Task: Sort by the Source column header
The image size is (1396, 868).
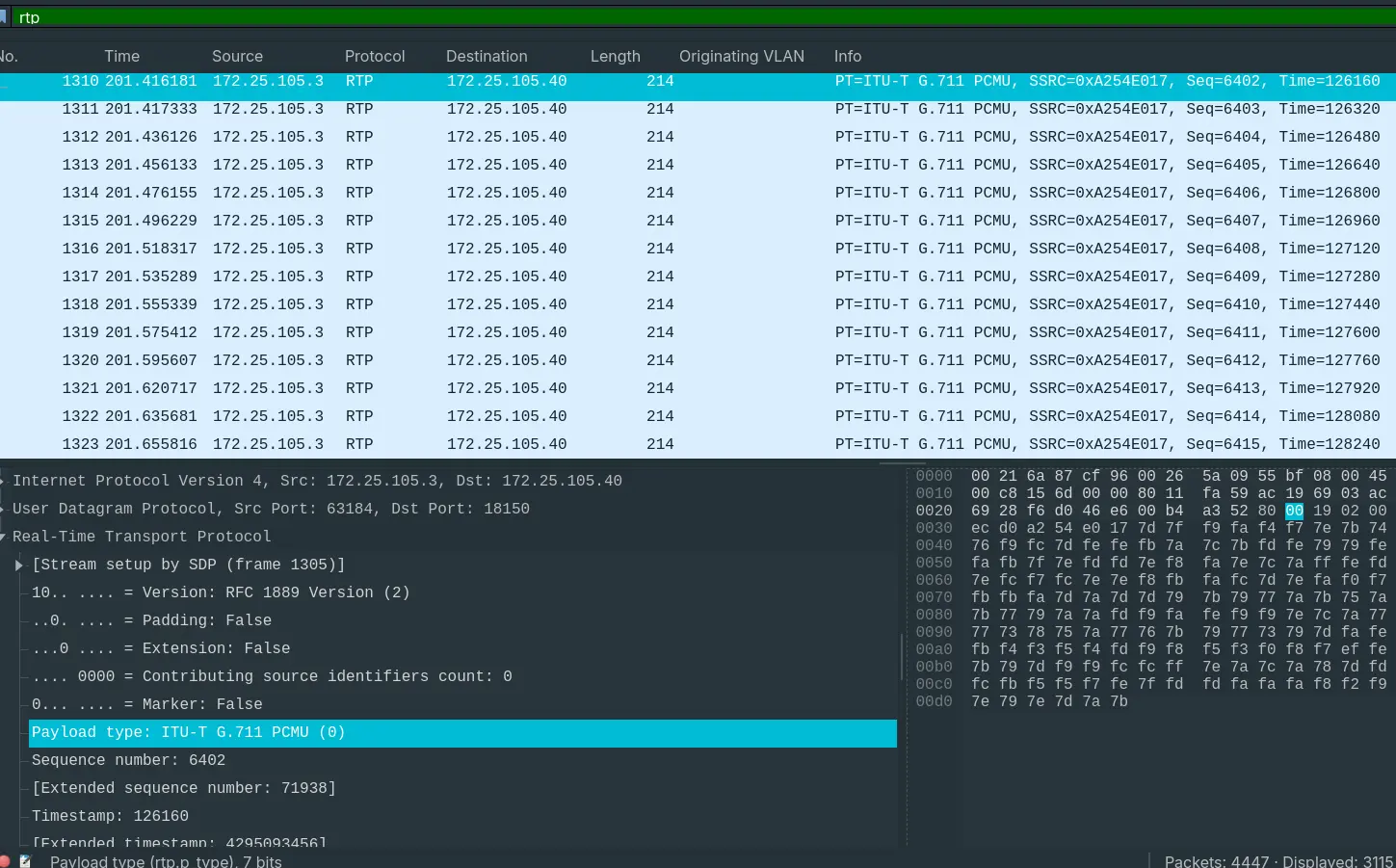Action: (x=237, y=56)
